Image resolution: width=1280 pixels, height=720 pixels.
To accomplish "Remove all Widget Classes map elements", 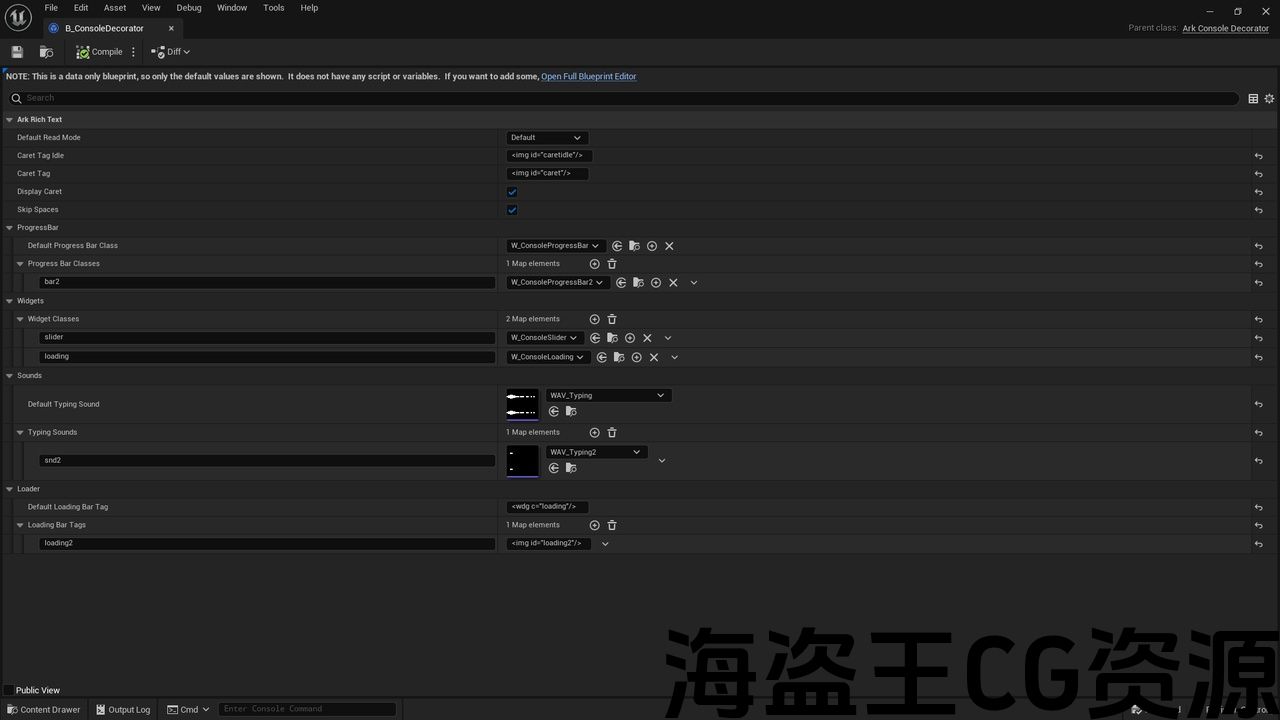I will pyautogui.click(x=612, y=319).
